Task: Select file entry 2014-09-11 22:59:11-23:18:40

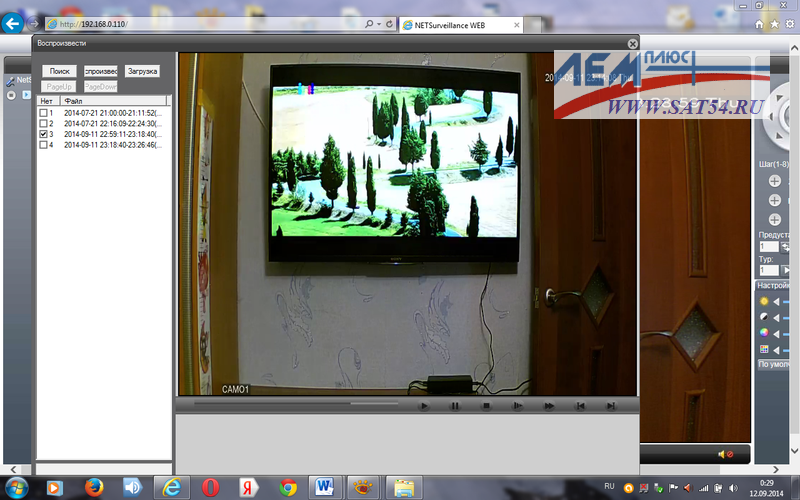Action: coord(113,134)
